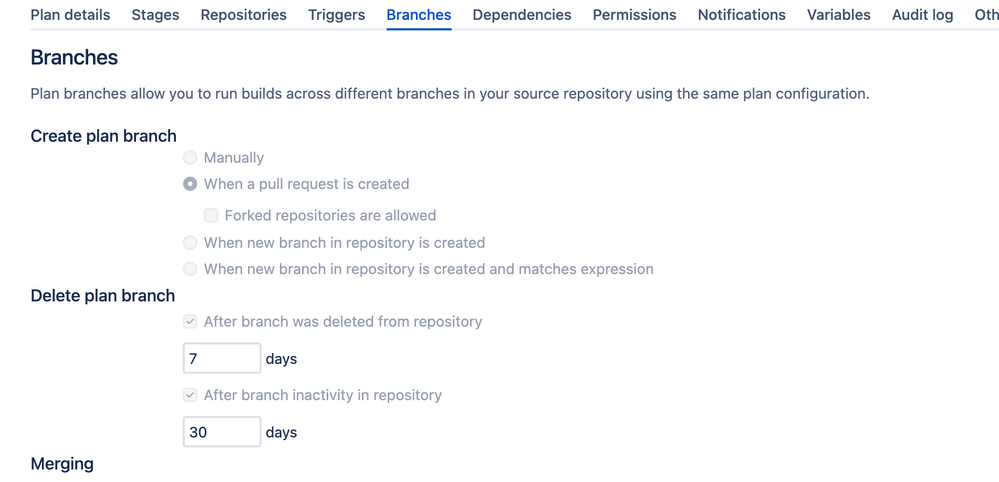Click the 7 days input field
This screenshot has height=482, width=999.
[x=221, y=358]
